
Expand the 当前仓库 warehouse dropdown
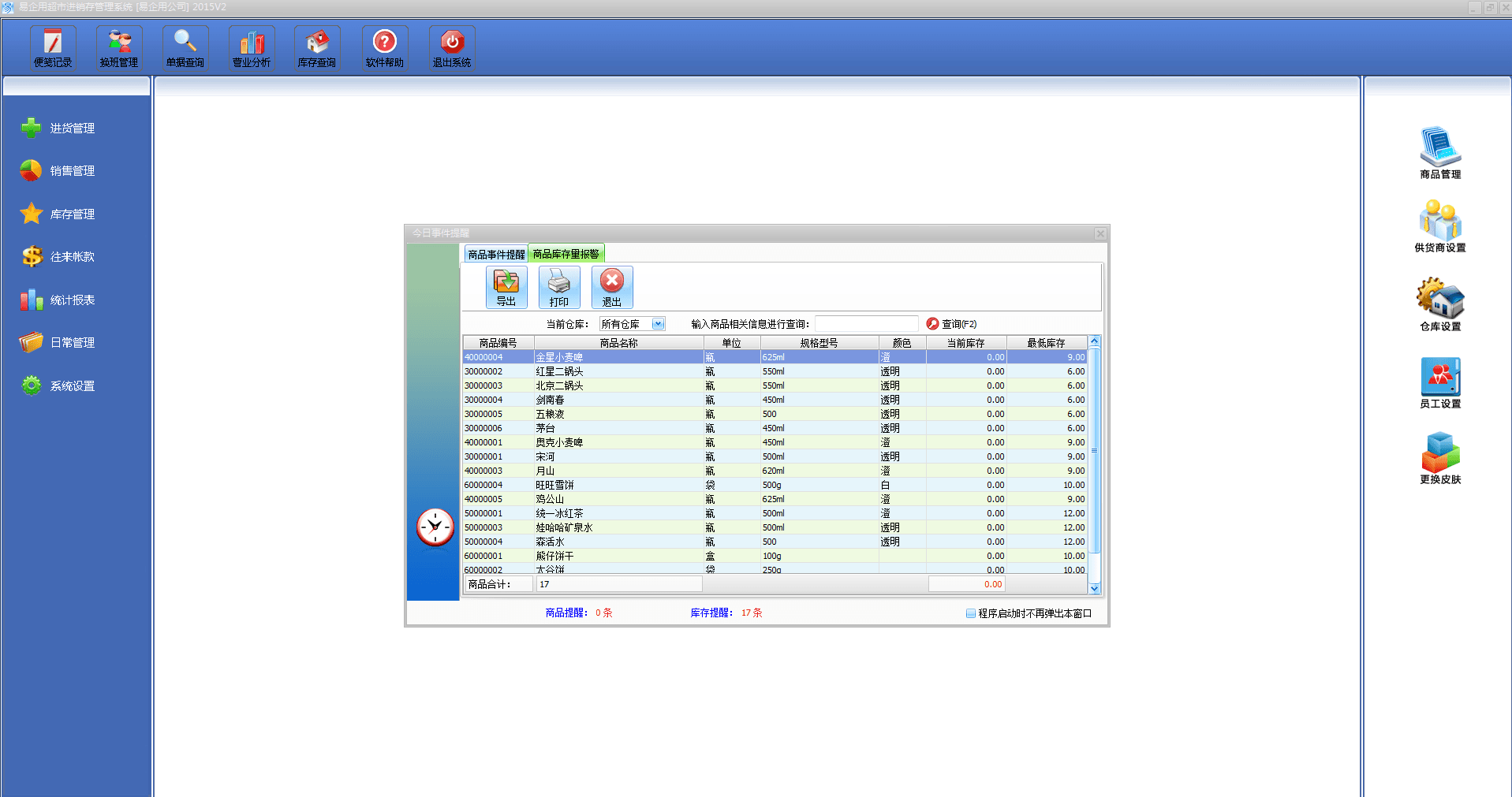(658, 324)
